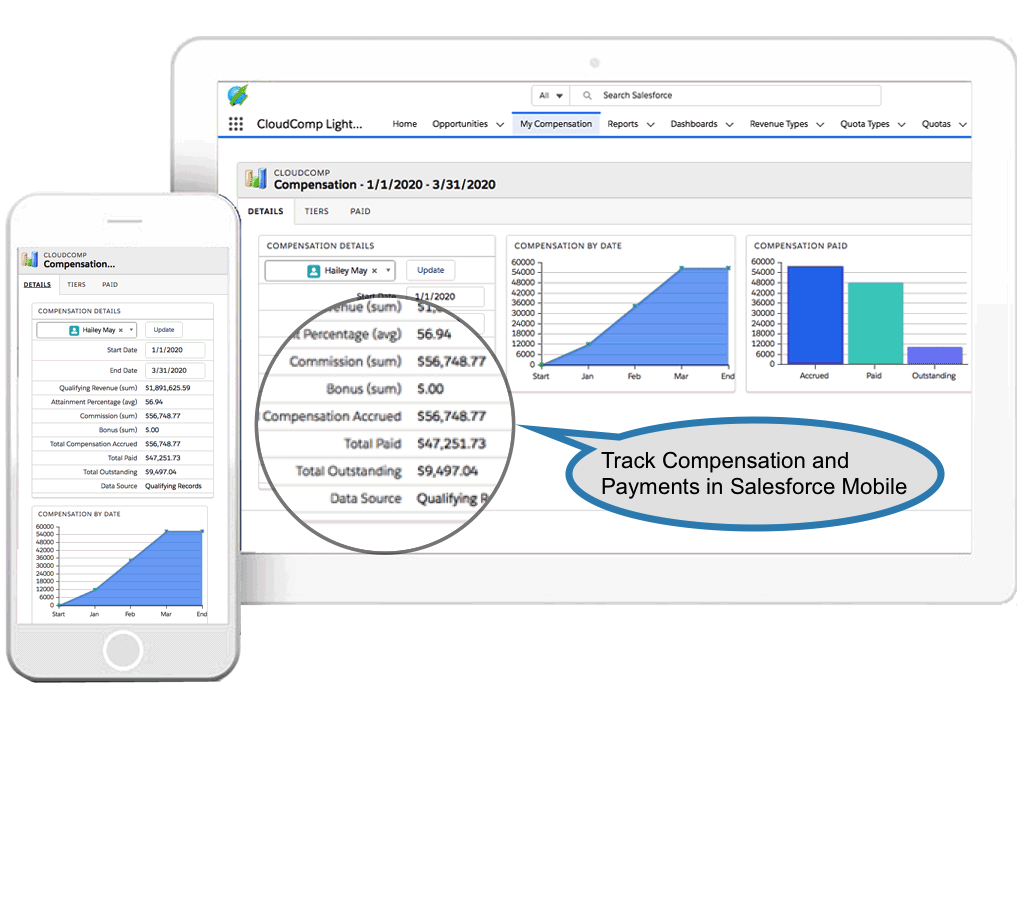Click "$9,497.04" Total Outstanding on phone
This screenshot has height=903, width=1030.
point(160,472)
